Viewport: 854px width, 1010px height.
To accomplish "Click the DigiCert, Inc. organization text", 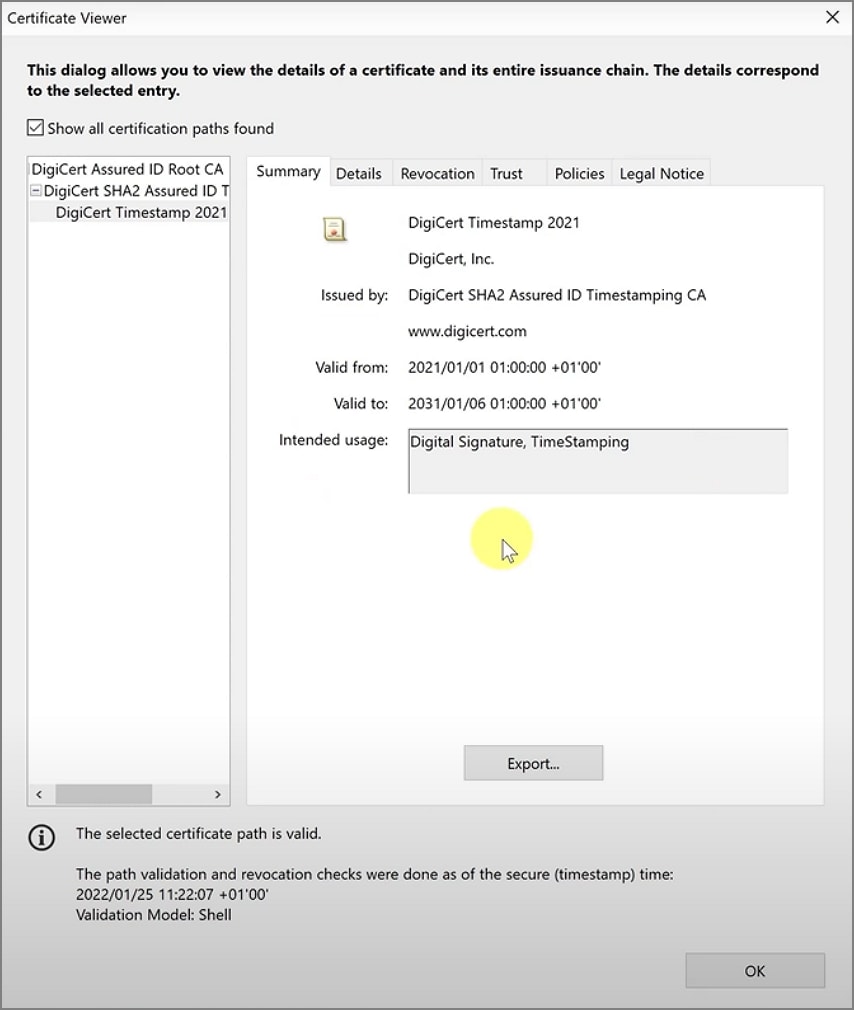I will (x=451, y=259).
